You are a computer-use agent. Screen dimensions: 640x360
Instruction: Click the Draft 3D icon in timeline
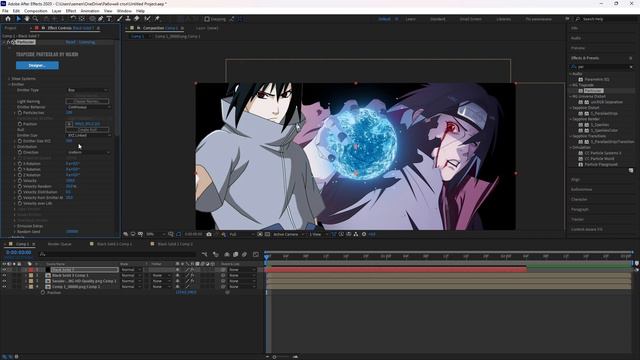click(x=216, y=254)
